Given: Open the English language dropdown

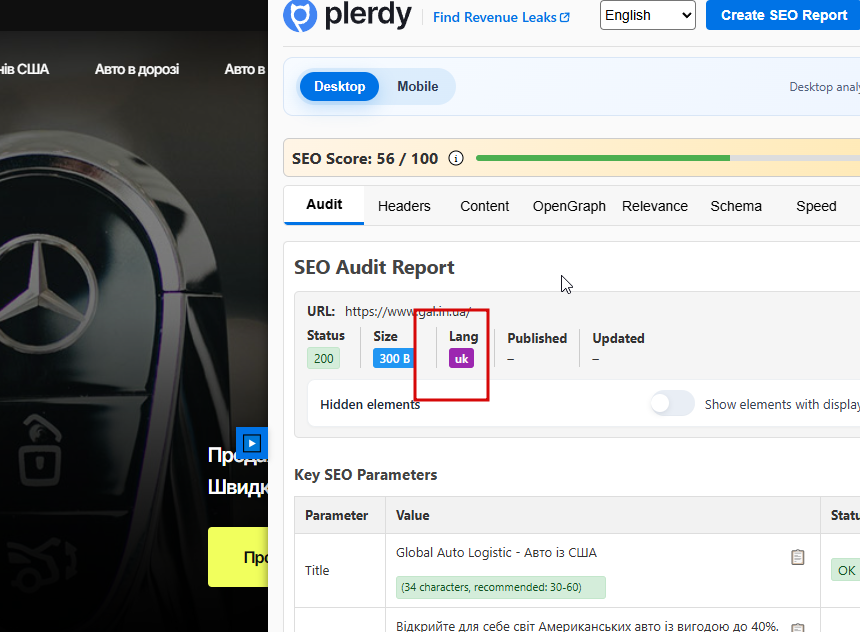Looking at the screenshot, I should (647, 15).
